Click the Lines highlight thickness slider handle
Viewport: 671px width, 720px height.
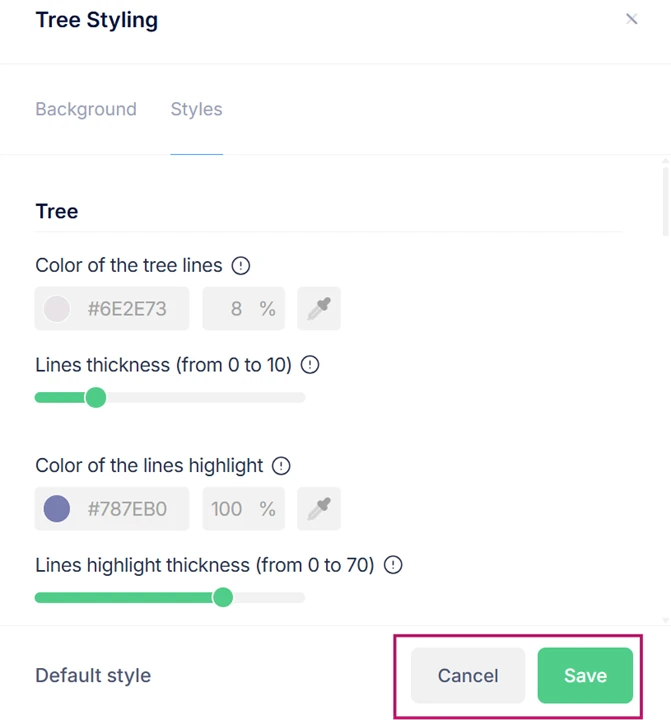point(223,598)
